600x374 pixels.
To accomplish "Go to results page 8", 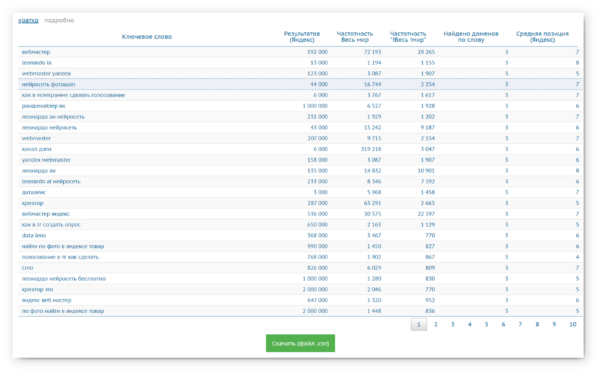I will click(x=537, y=324).
